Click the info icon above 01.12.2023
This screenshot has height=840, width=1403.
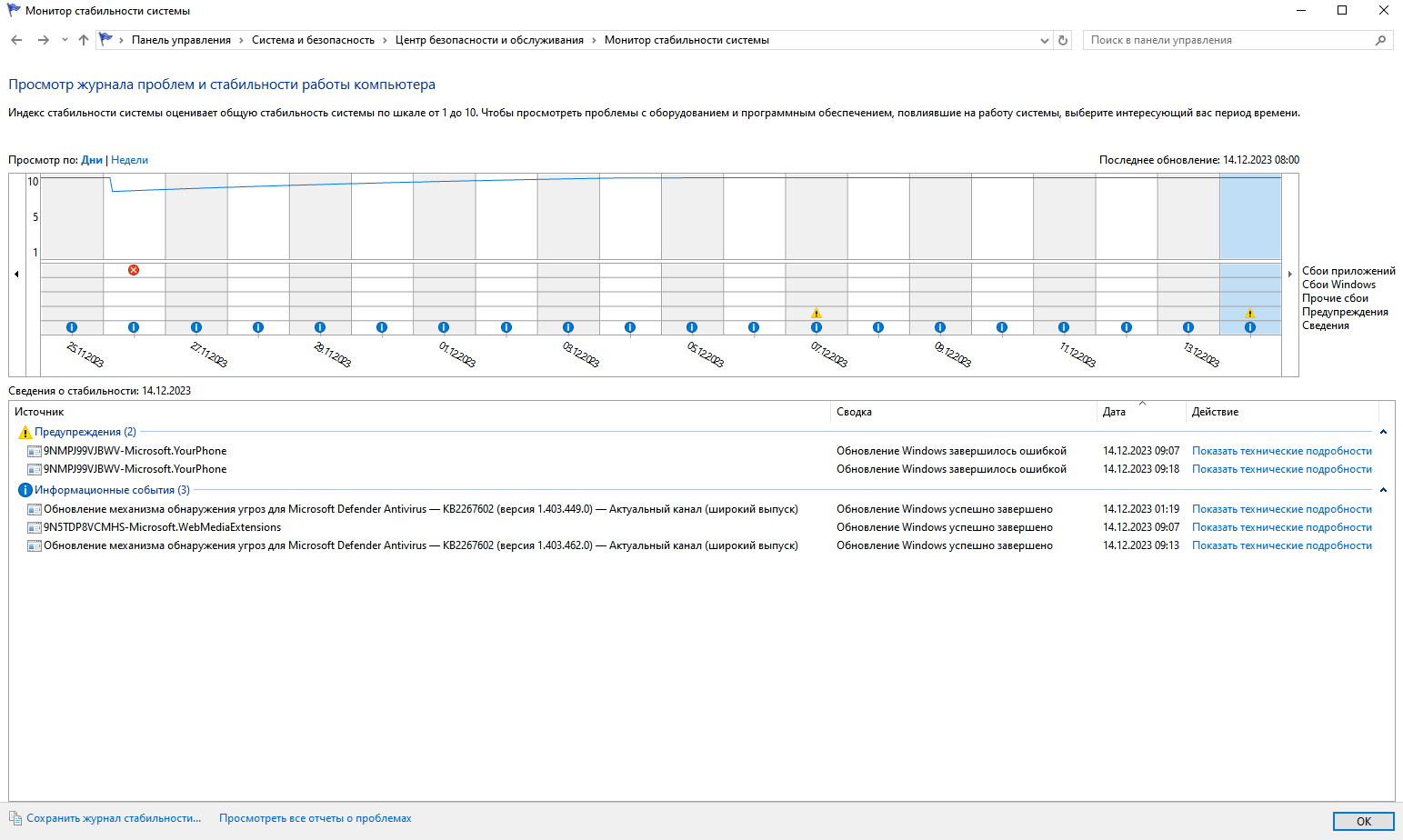pyautogui.click(x=444, y=327)
